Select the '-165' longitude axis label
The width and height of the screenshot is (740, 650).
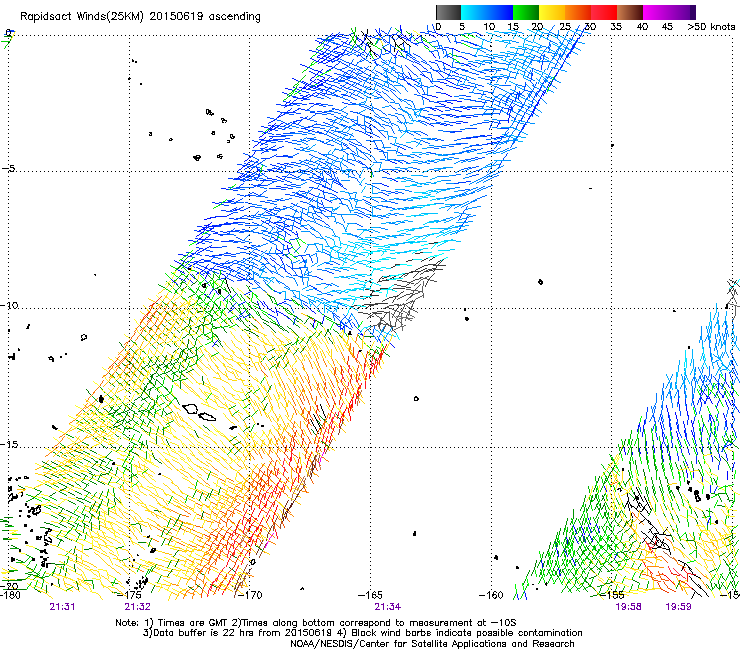370,595
